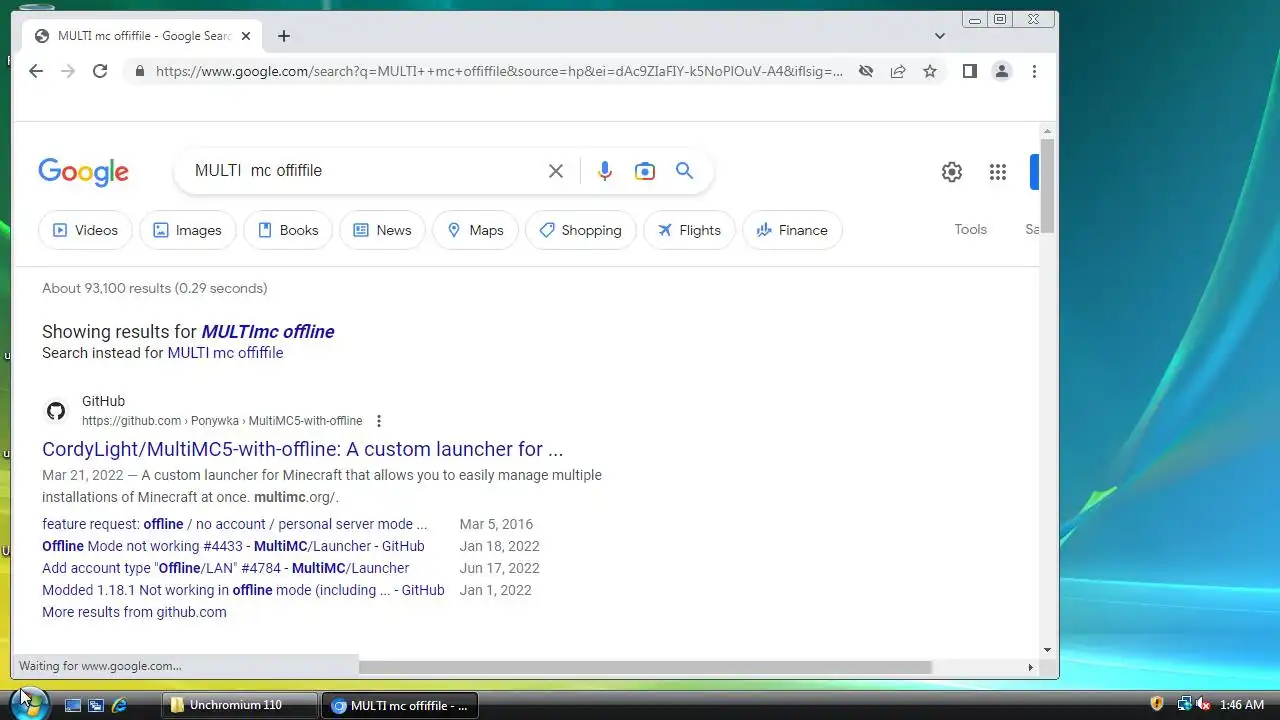Screen dimensions: 1280x720
Task: Search instead for MULTI mc offiffile
Action: coord(225,353)
